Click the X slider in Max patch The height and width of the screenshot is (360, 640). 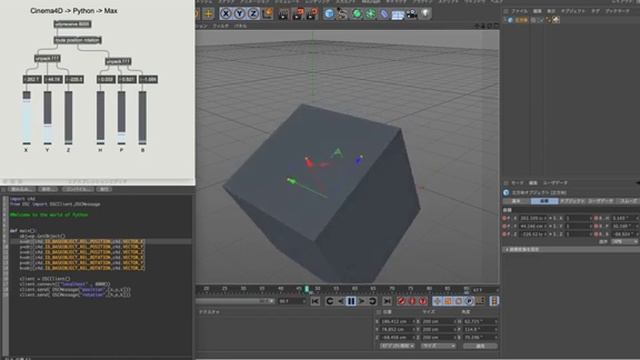click(x=27, y=118)
